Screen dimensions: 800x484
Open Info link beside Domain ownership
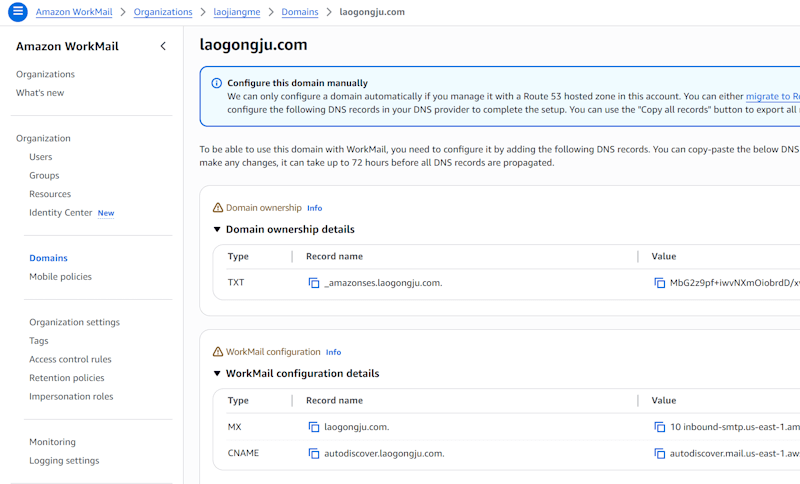click(x=314, y=208)
